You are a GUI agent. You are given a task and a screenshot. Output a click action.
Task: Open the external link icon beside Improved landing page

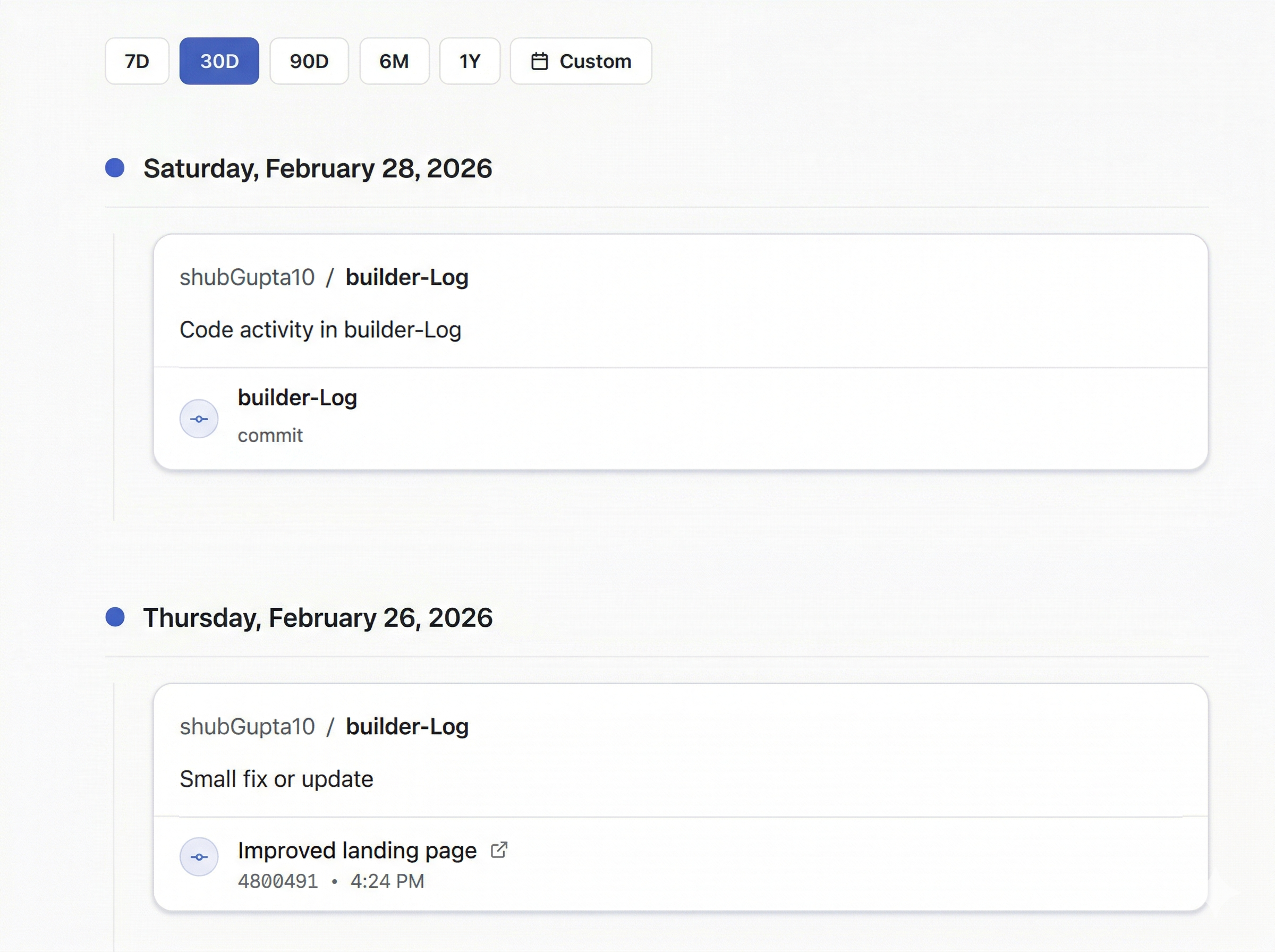click(x=499, y=849)
